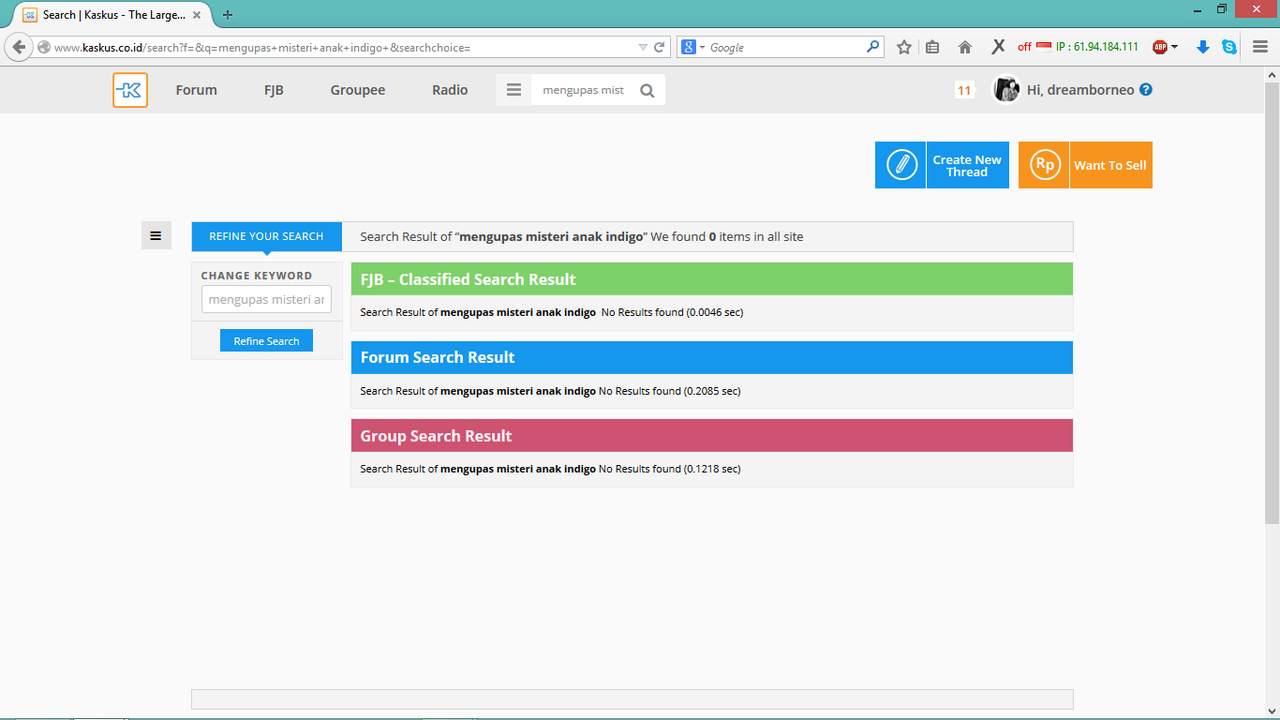The height and width of the screenshot is (720, 1280).
Task: Open the search engine selector dropdown
Action: coord(692,47)
